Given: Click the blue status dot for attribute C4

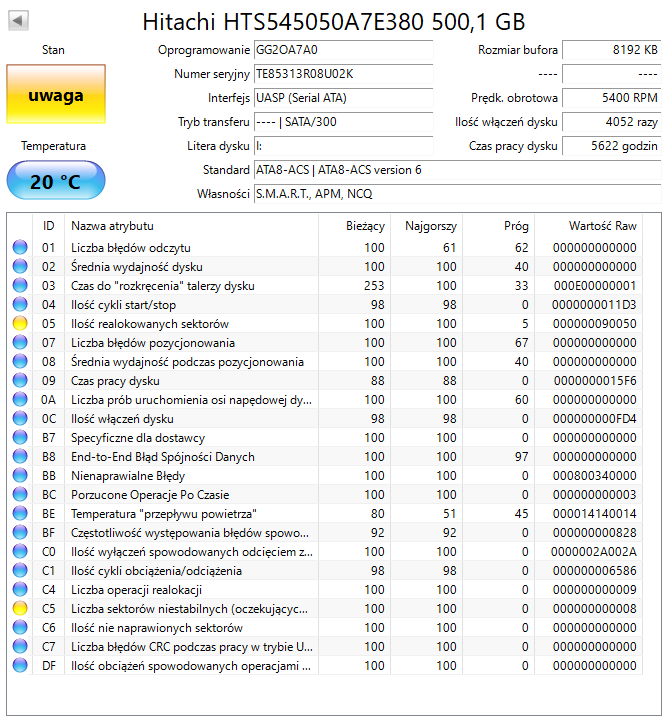Looking at the screenshot, I should coord(20,589).
